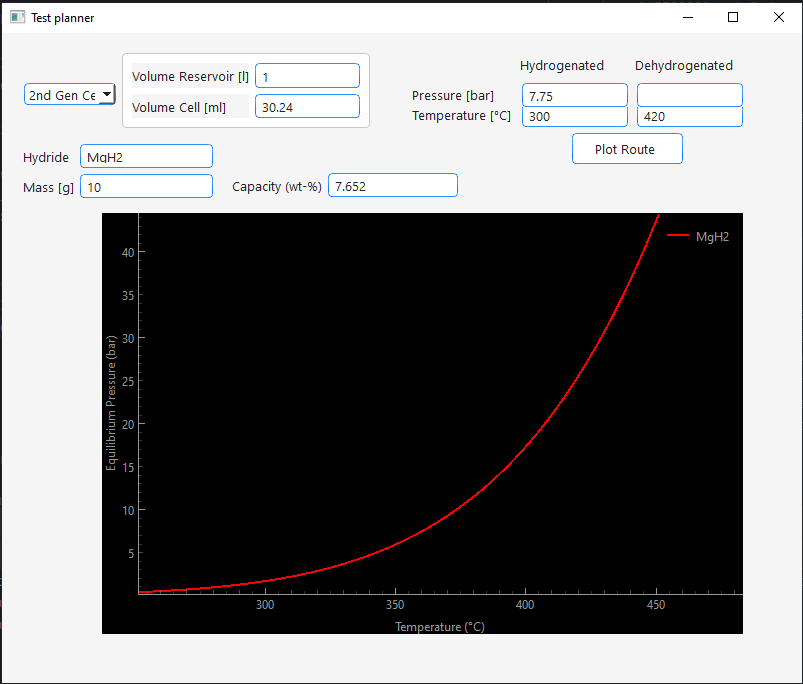Click the Hydride field containing MgH2
This screenshot has width=803, height=684.
click(x=146, y=156)
